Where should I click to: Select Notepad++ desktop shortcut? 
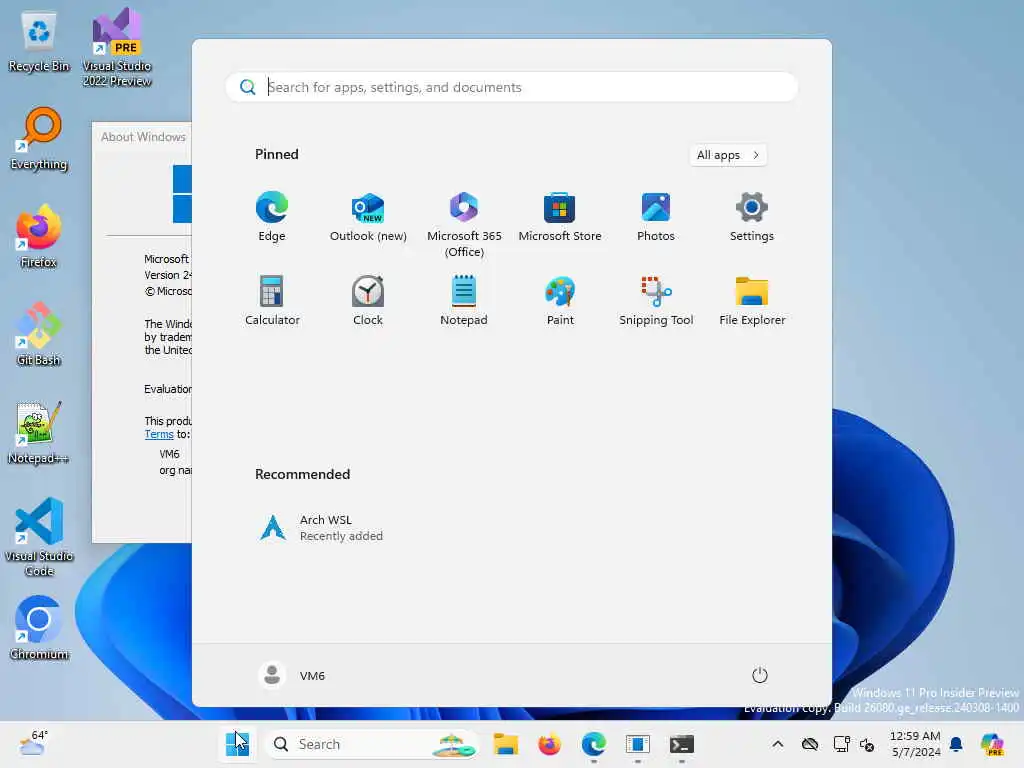pyautogui.click(x=39, y=432)
